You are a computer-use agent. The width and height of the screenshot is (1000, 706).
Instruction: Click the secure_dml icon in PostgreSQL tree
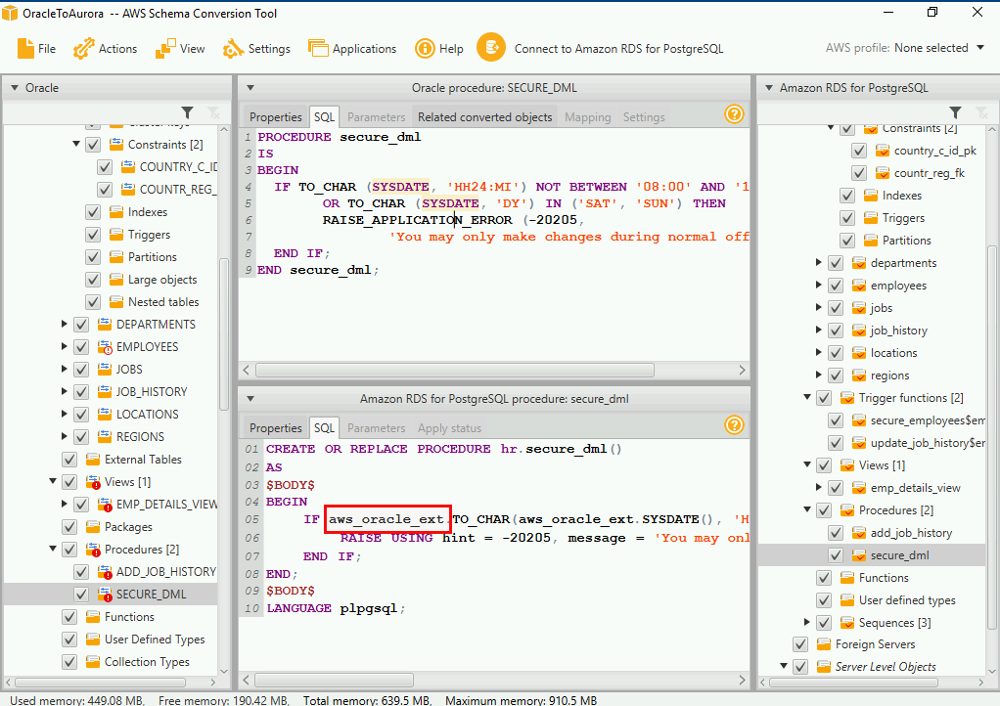pyautogui.click(x=859, y=555)
